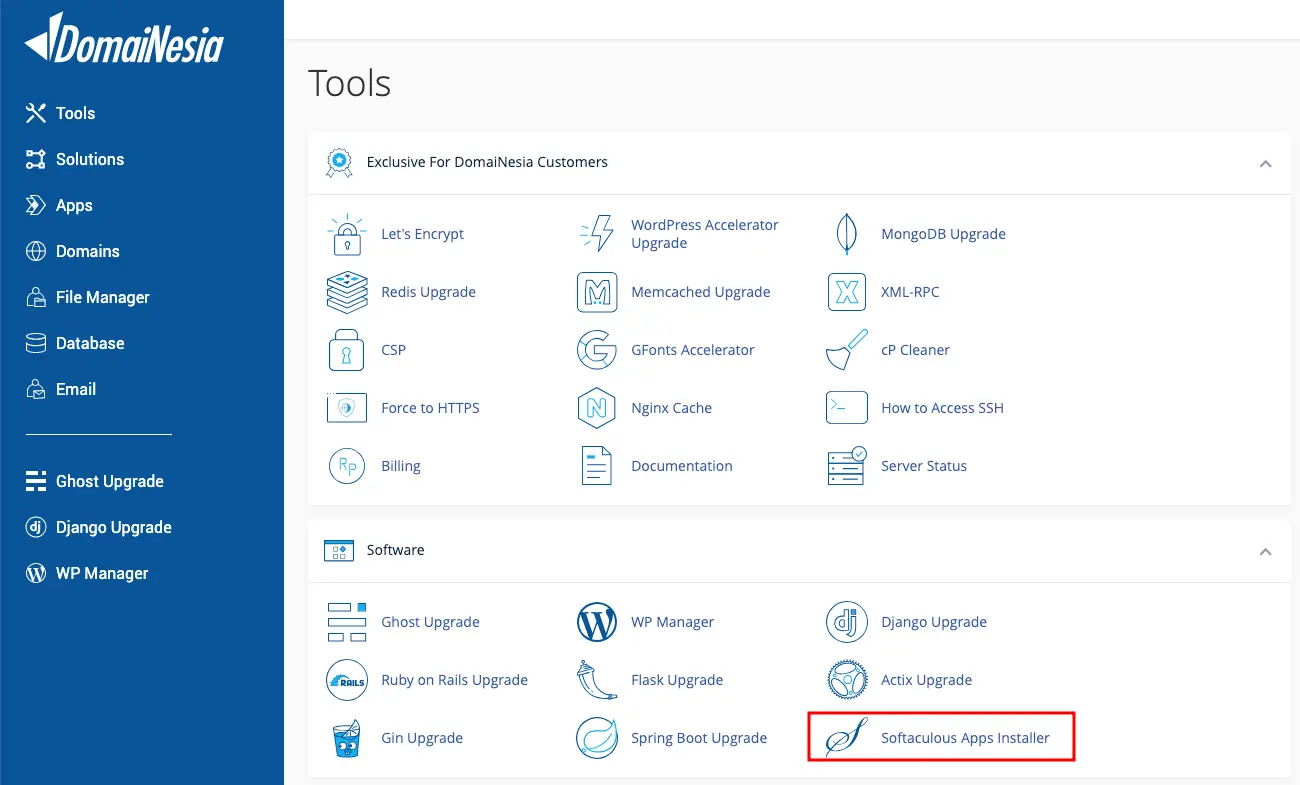Click the Flask Upgrade horn icon

point(597,680)
